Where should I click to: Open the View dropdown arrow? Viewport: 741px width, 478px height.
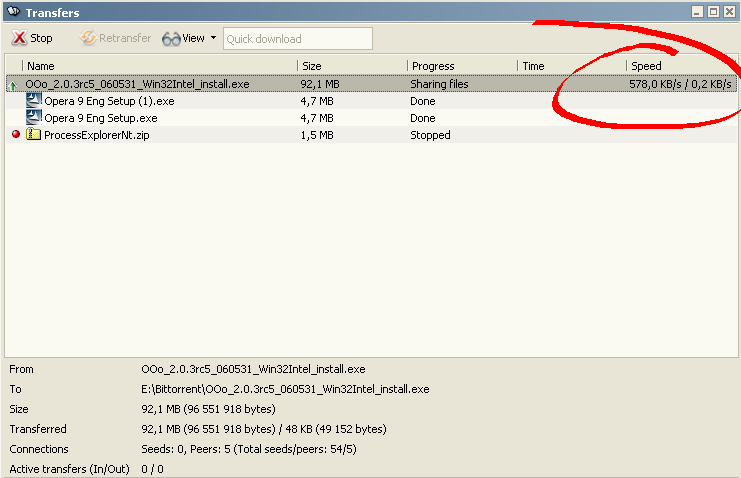214,38
